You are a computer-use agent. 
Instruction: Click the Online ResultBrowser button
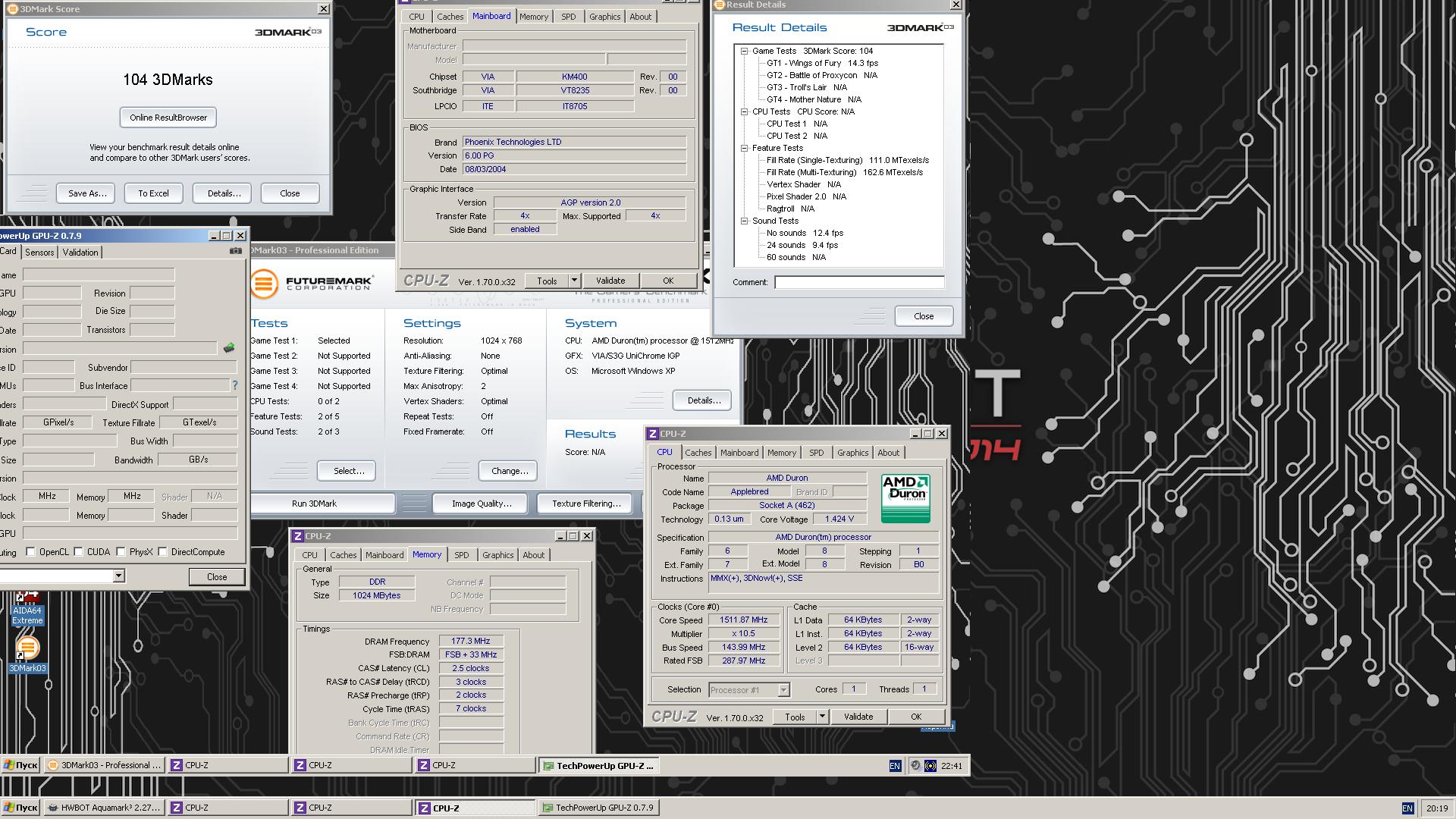(x=168, y=118)
